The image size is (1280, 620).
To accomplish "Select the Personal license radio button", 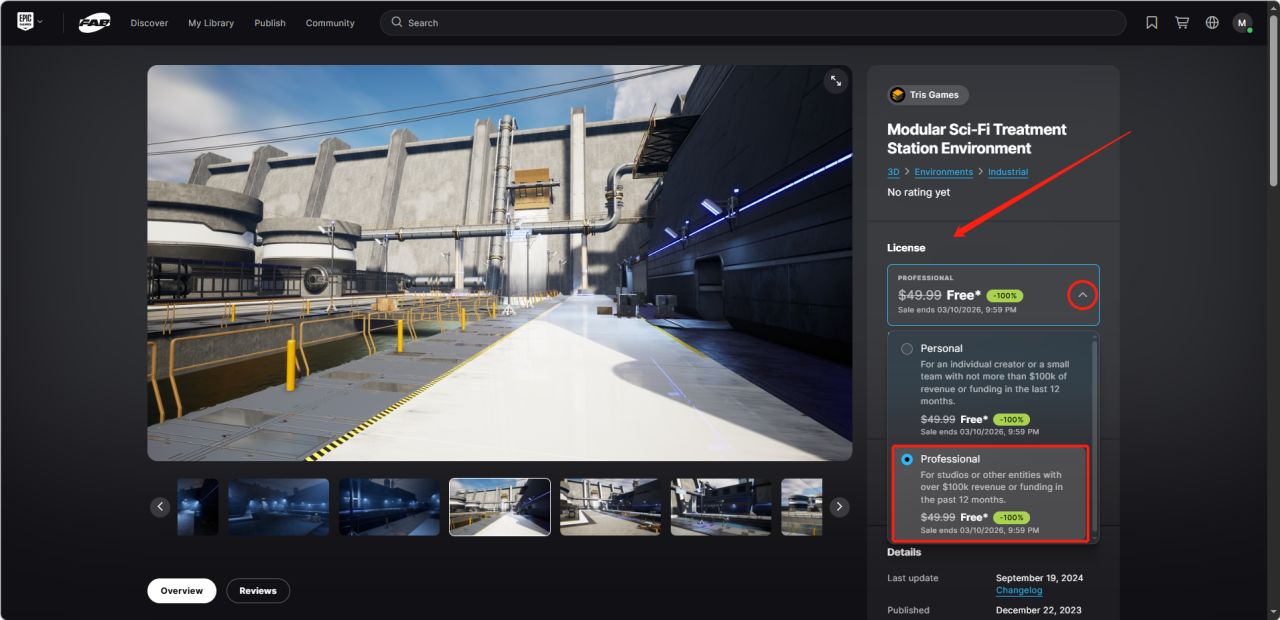I will coord(907,349).
